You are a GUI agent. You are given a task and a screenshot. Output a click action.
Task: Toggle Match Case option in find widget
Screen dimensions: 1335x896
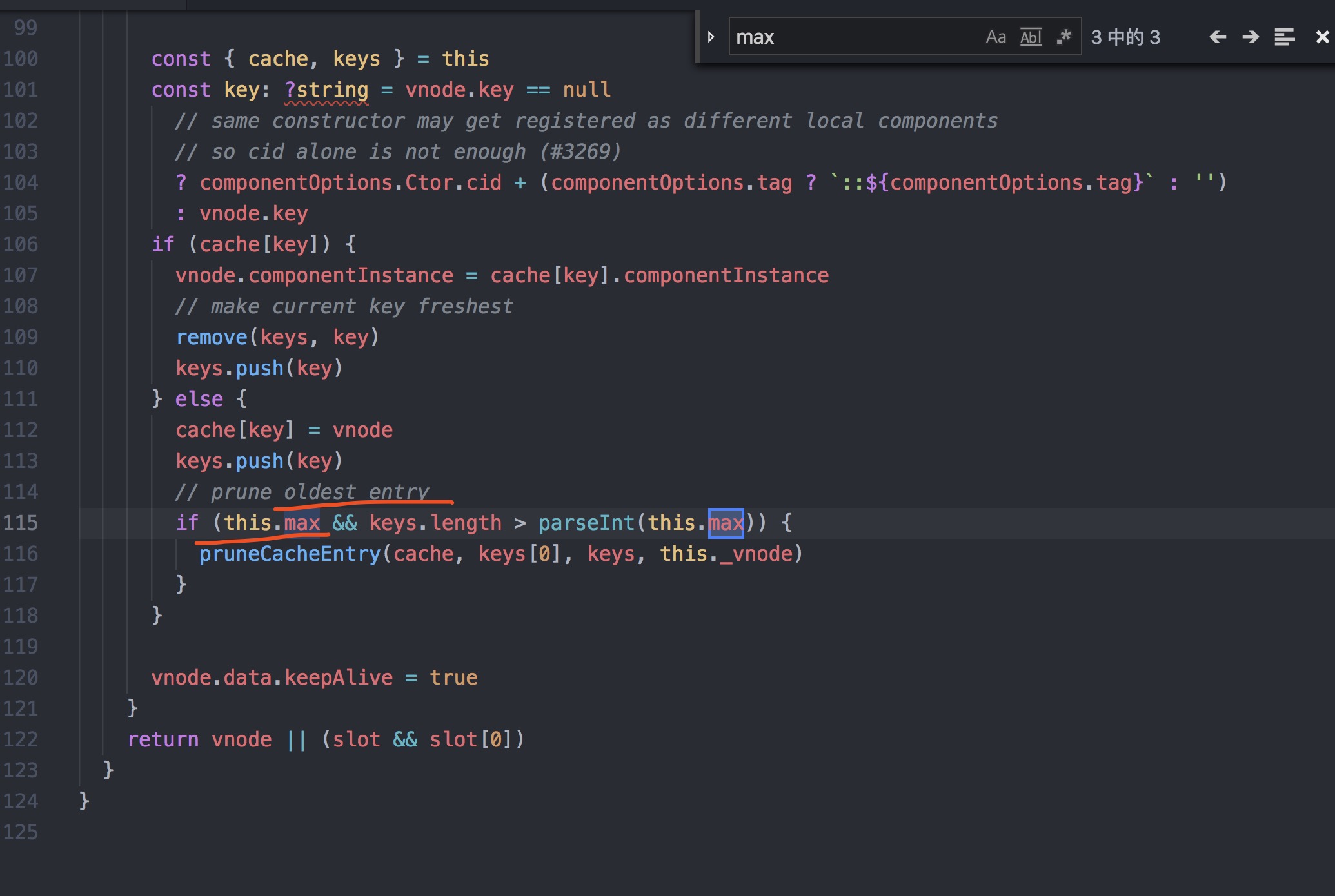995,37
